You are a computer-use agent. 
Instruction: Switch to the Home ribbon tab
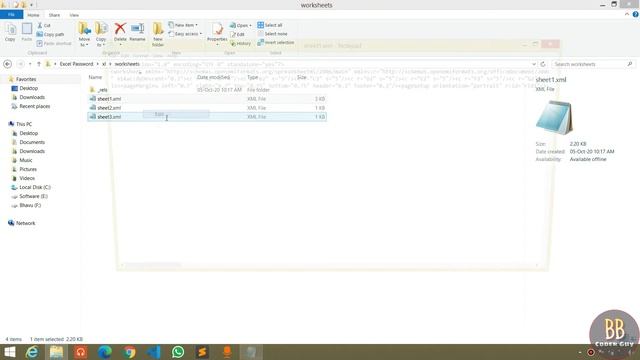33,15
